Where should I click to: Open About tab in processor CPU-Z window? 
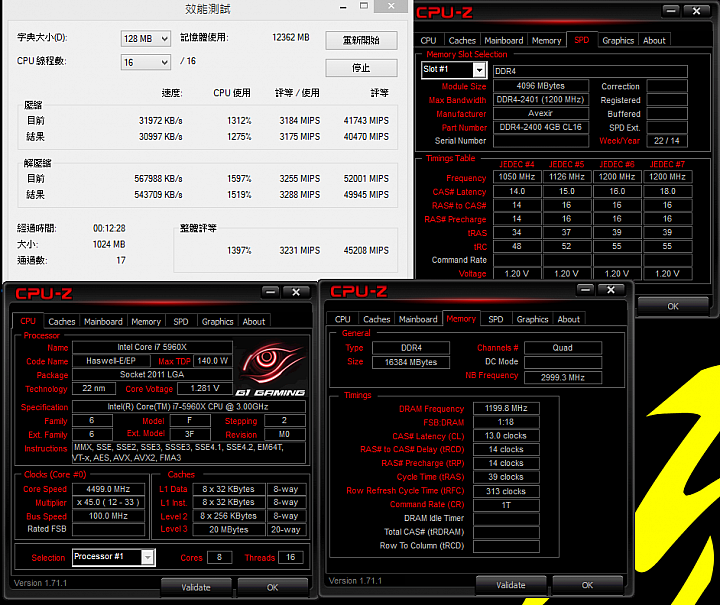253,322
